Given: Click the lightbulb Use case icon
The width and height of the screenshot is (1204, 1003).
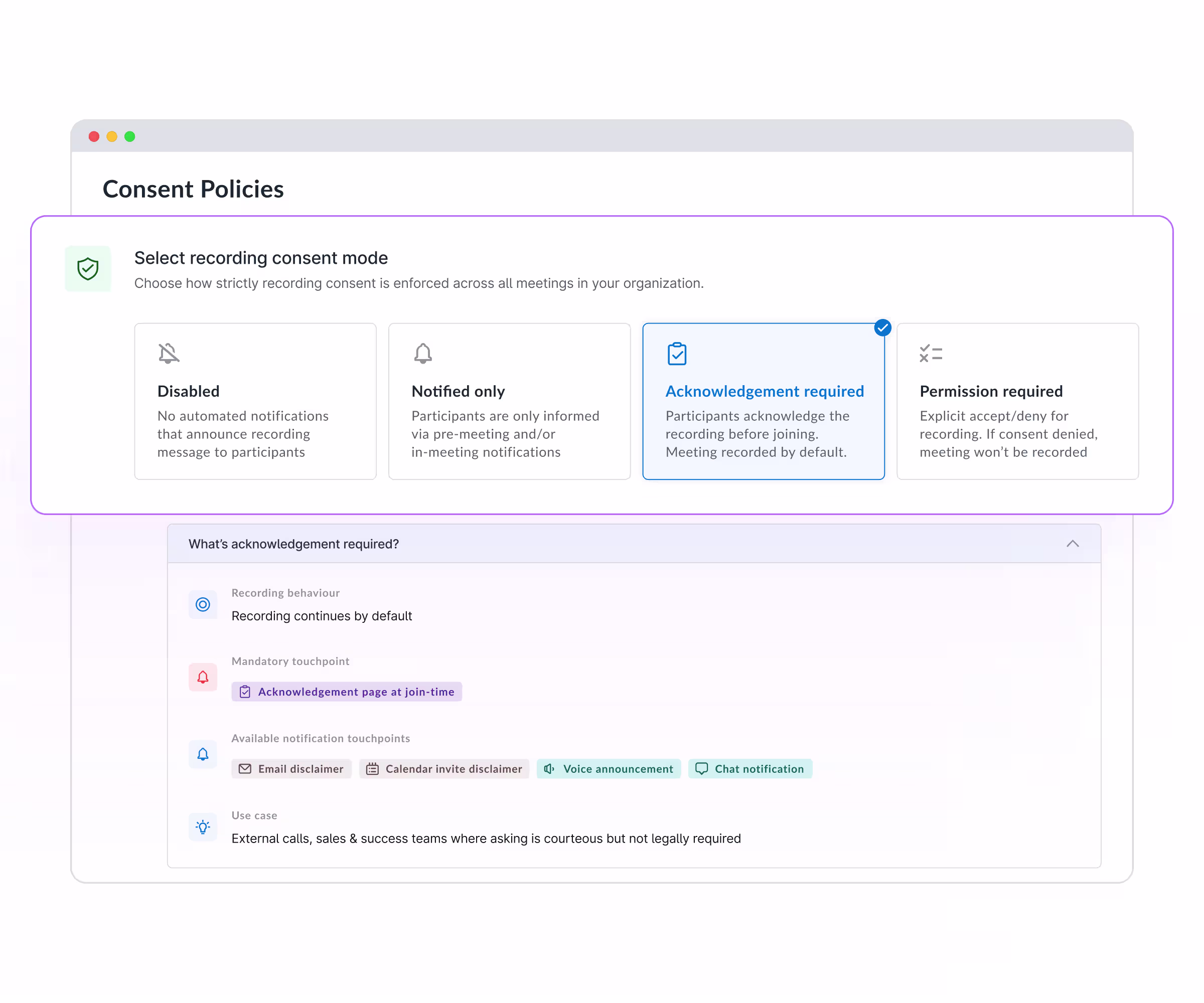Looking at the screenshot, I should pyautogui.click(x=203, y=827).
